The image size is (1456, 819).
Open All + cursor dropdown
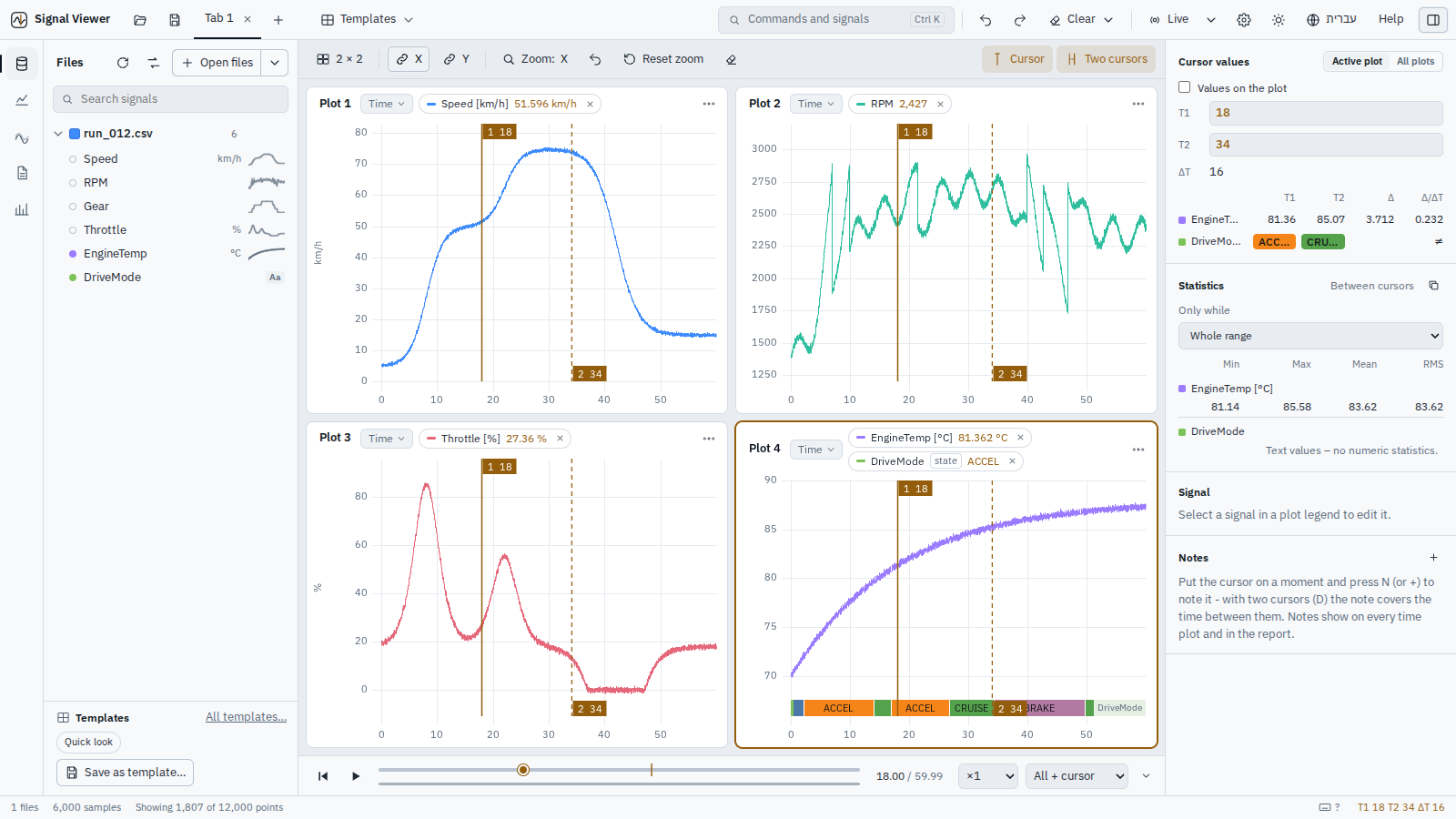point(1077,776)
